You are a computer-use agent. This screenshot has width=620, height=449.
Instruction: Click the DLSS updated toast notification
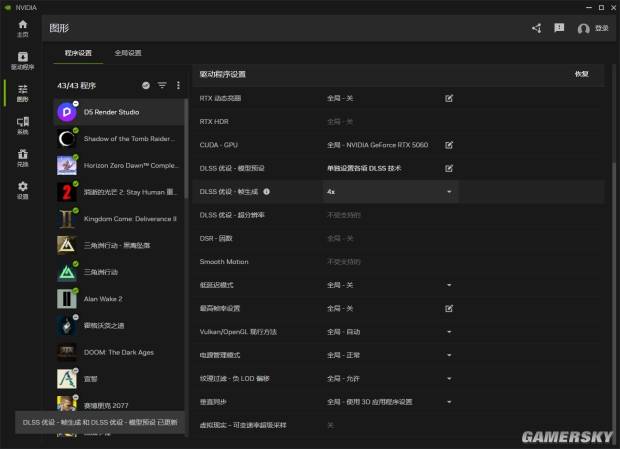pyautogui.click(x=100, y=422)
